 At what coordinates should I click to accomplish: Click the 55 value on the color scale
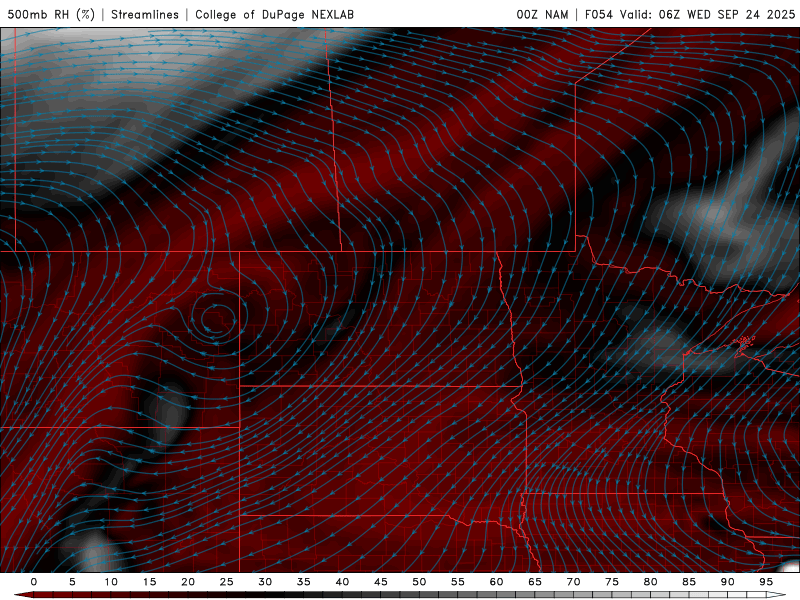tap(458, 582)
